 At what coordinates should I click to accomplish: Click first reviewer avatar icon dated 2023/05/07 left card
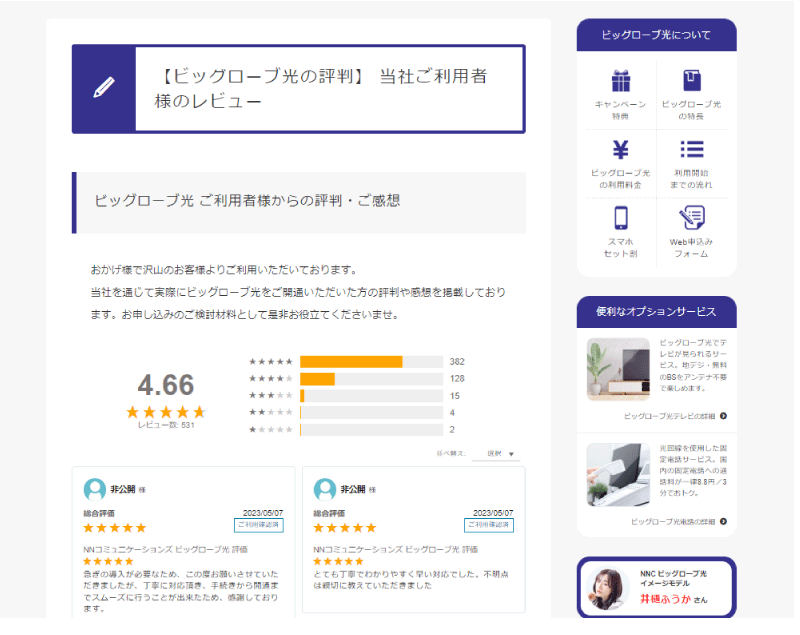(94, 490)
